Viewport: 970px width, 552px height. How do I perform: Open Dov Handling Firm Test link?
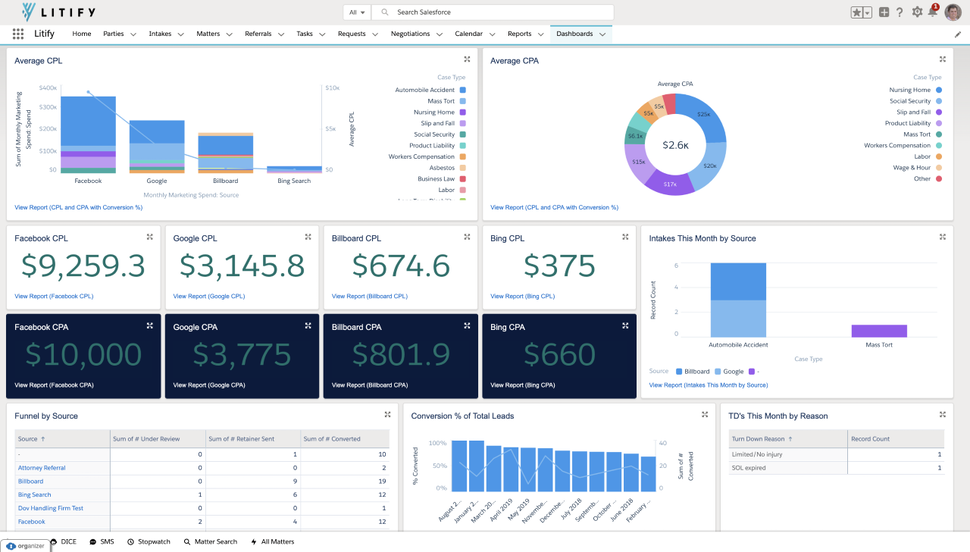(x=50, y=508)
